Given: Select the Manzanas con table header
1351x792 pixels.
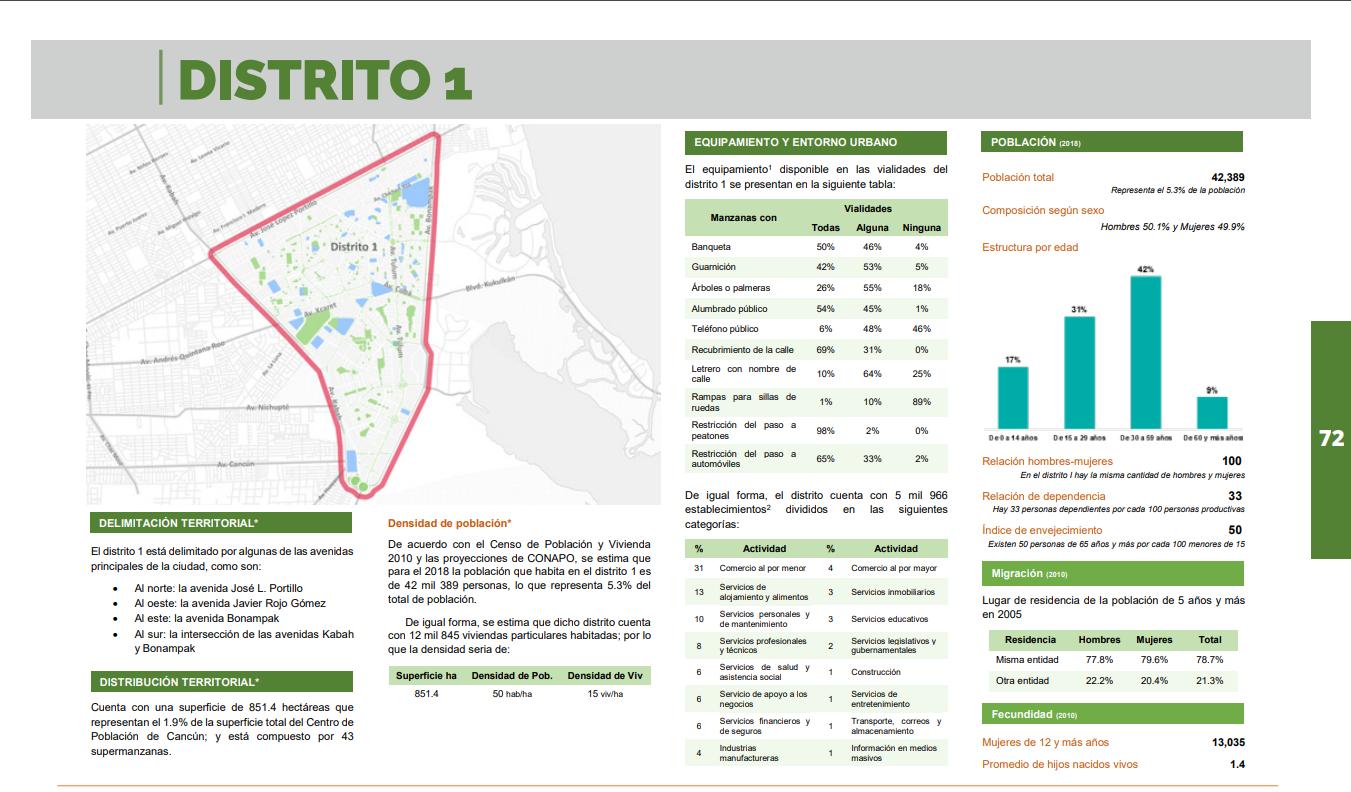Looking at the screenshot, I should tap(743, 217).
